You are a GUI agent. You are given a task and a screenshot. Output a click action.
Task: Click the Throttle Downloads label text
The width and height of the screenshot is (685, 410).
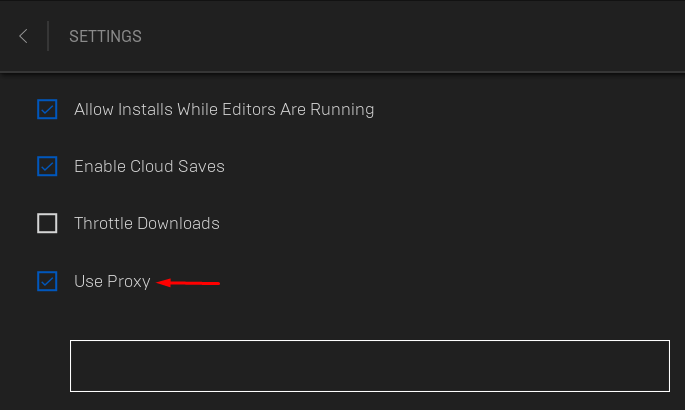(x=147, y=224)
